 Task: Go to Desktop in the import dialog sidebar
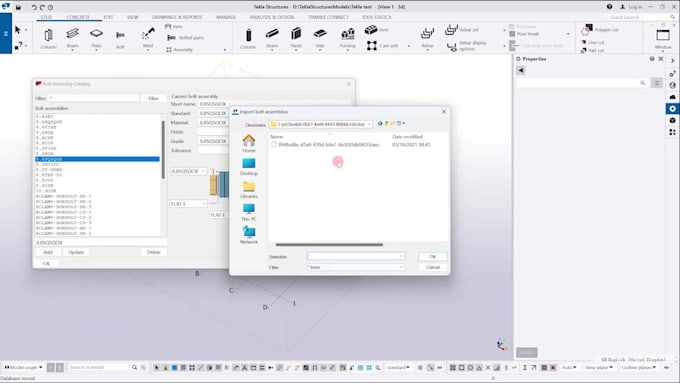pyautogui.click(x=248, y=167)
